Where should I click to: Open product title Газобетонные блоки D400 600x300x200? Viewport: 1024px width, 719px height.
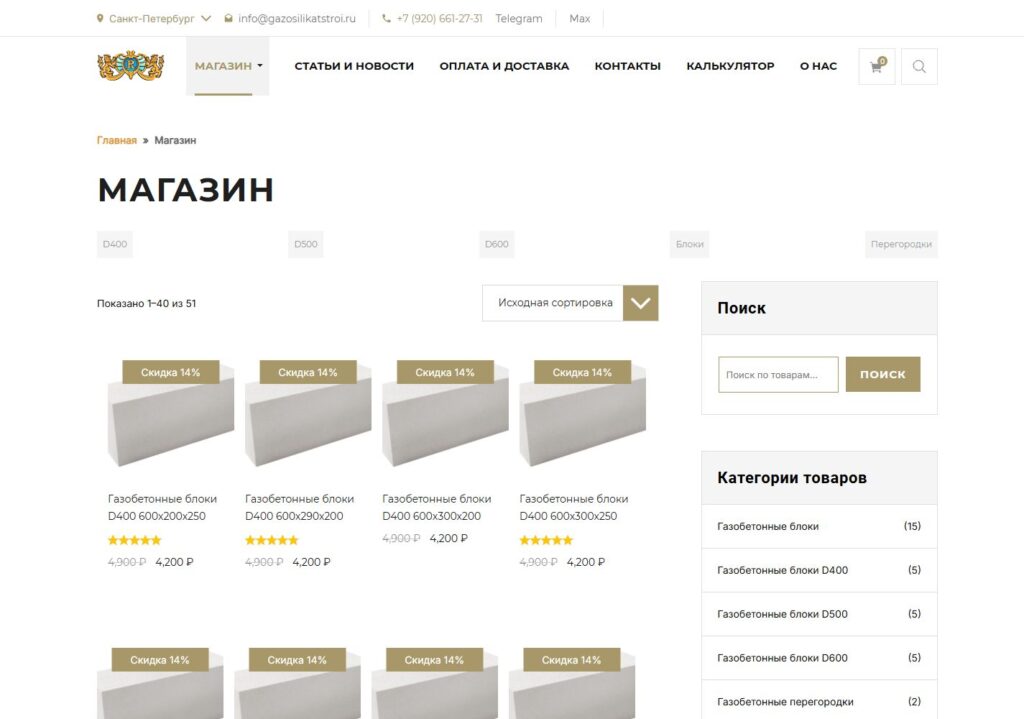437,507
